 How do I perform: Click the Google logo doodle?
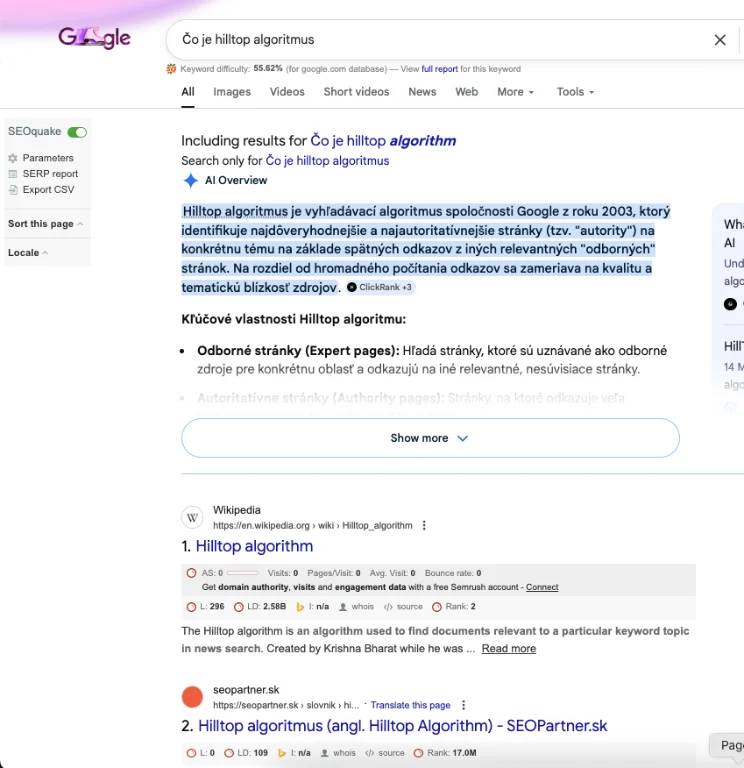point(94,39)
